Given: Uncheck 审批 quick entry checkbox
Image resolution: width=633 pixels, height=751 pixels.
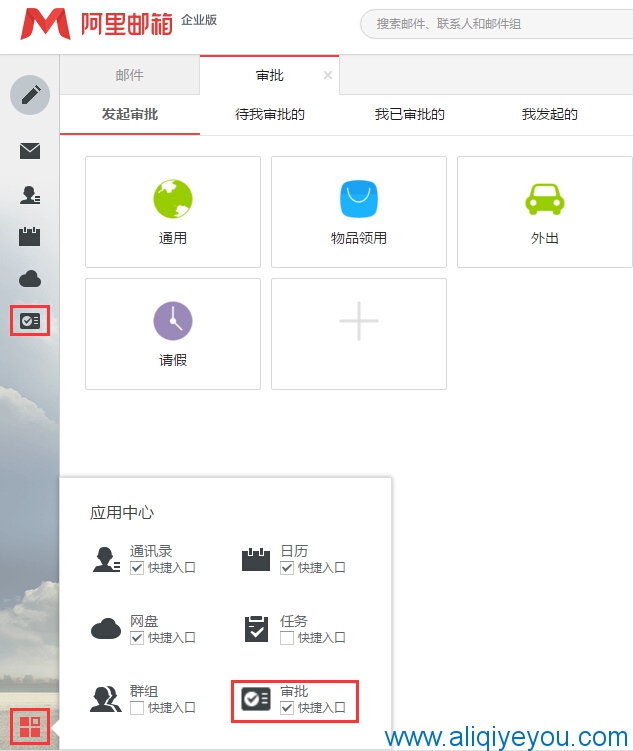Looking at the screenshot, I should pos(287,708).
